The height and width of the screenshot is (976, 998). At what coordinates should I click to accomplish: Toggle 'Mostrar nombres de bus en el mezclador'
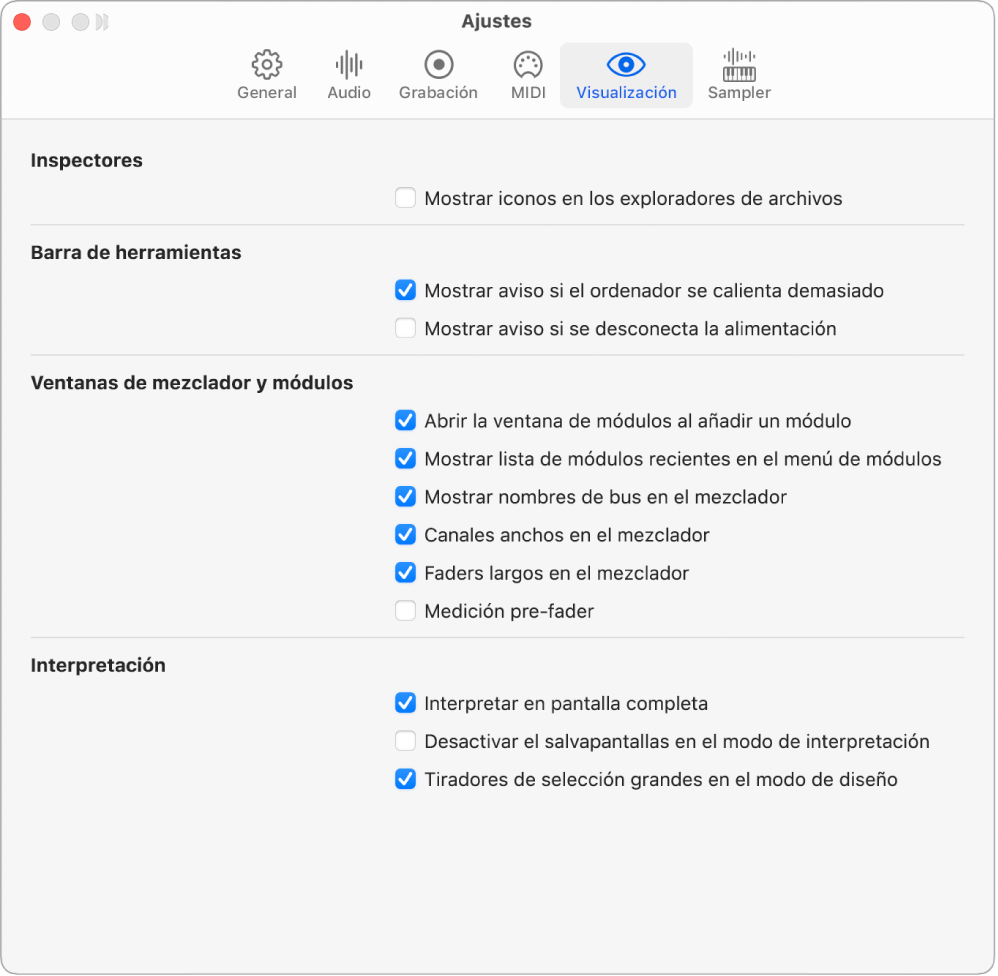tap(405, 497)
